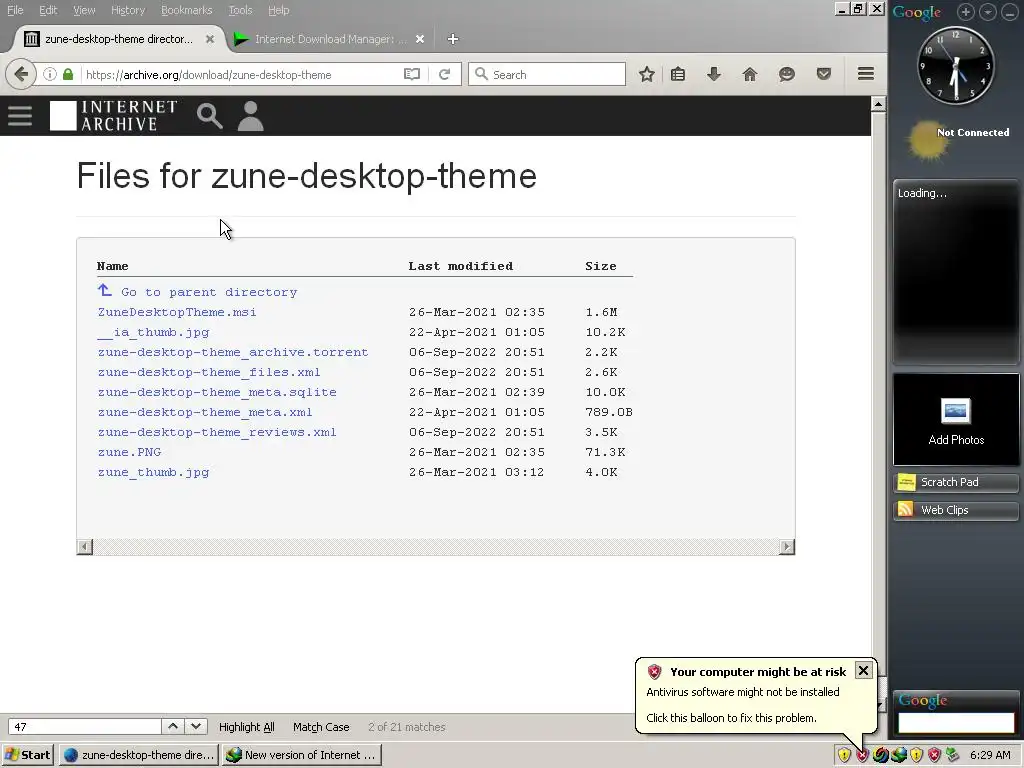The width and height of the screenshot is (1024, 768).
Task: Focus the Google sidebar search box
Action: click(x=956, y=723)
